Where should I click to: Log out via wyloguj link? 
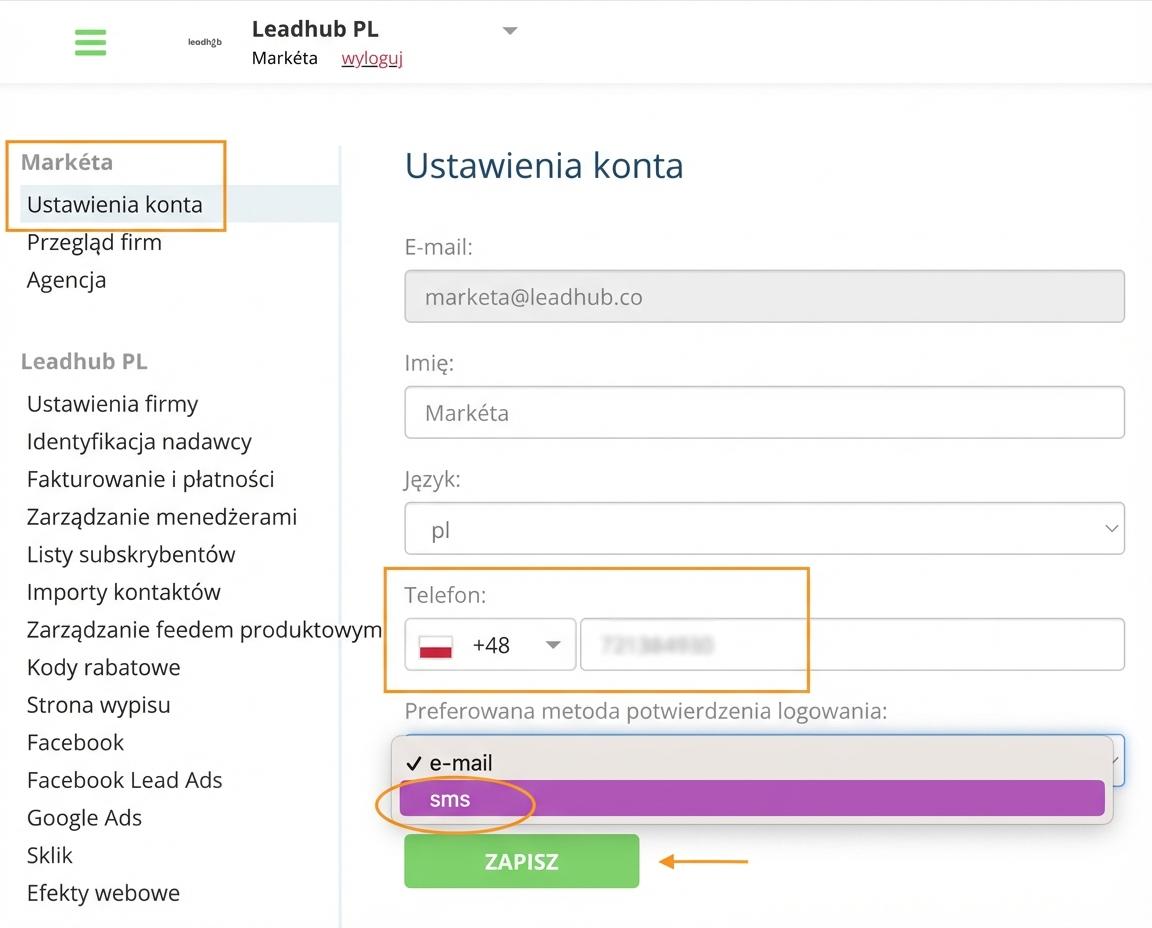coord(372,58)
